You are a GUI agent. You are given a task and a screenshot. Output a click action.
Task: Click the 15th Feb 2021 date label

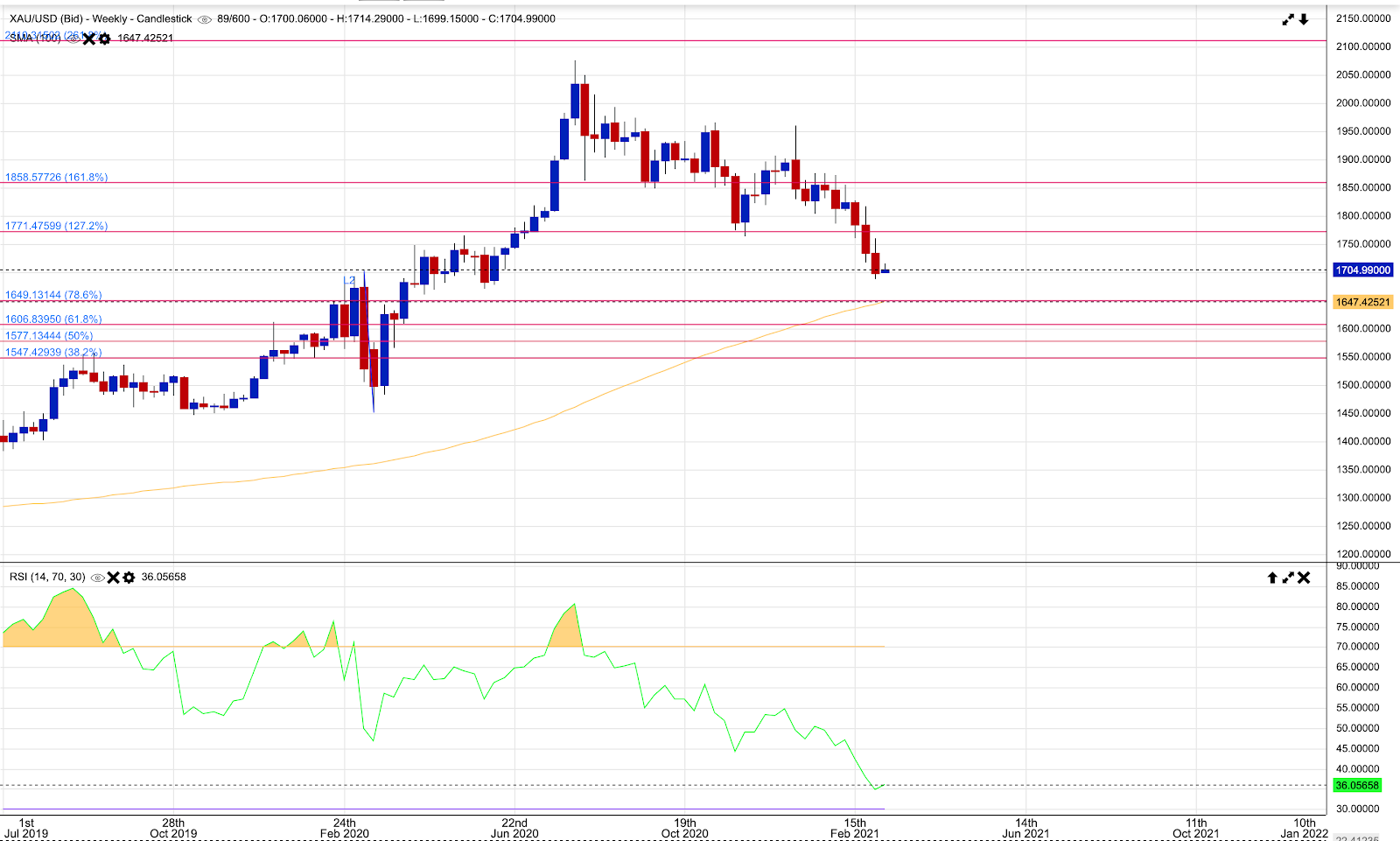coord(855,828)
